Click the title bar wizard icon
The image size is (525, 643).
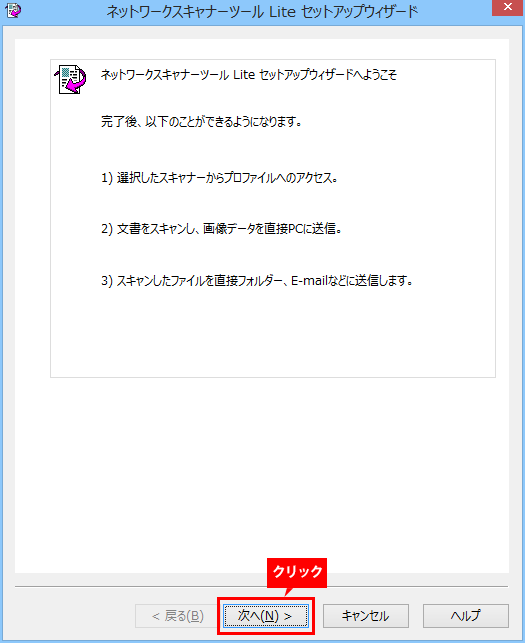pos(14,10)
